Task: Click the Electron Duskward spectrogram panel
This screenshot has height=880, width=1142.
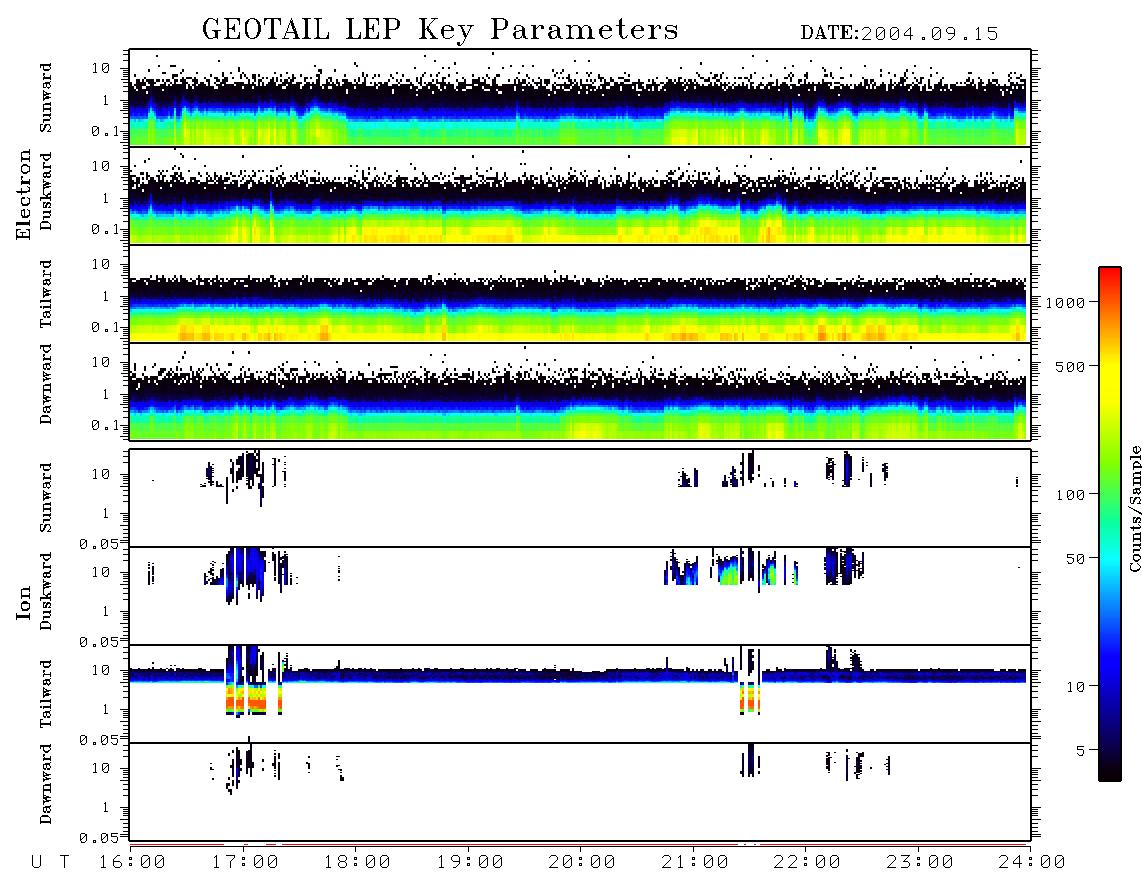Action: point(580,196)
